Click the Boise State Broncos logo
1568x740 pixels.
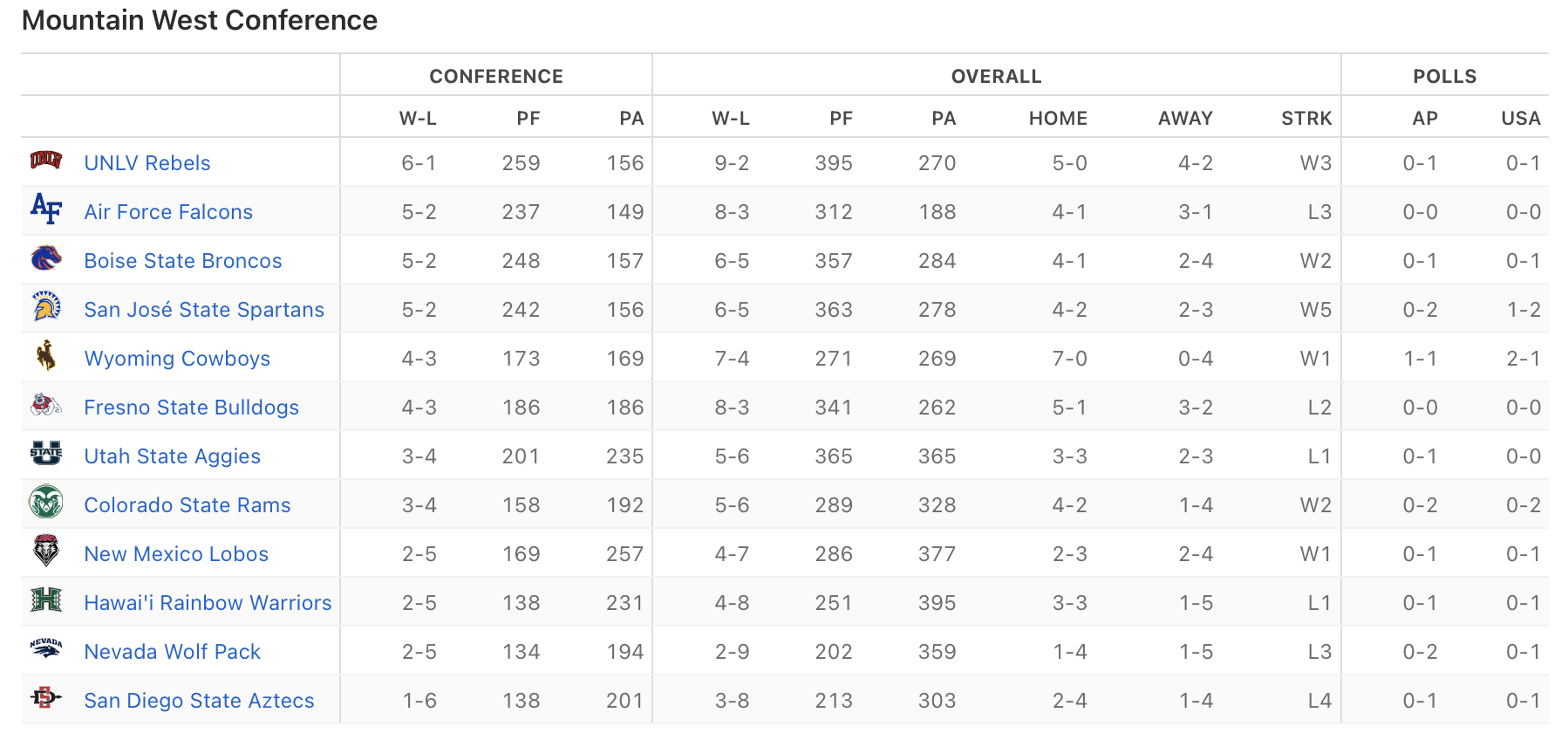pyautogui.click(x=46, y=257)
